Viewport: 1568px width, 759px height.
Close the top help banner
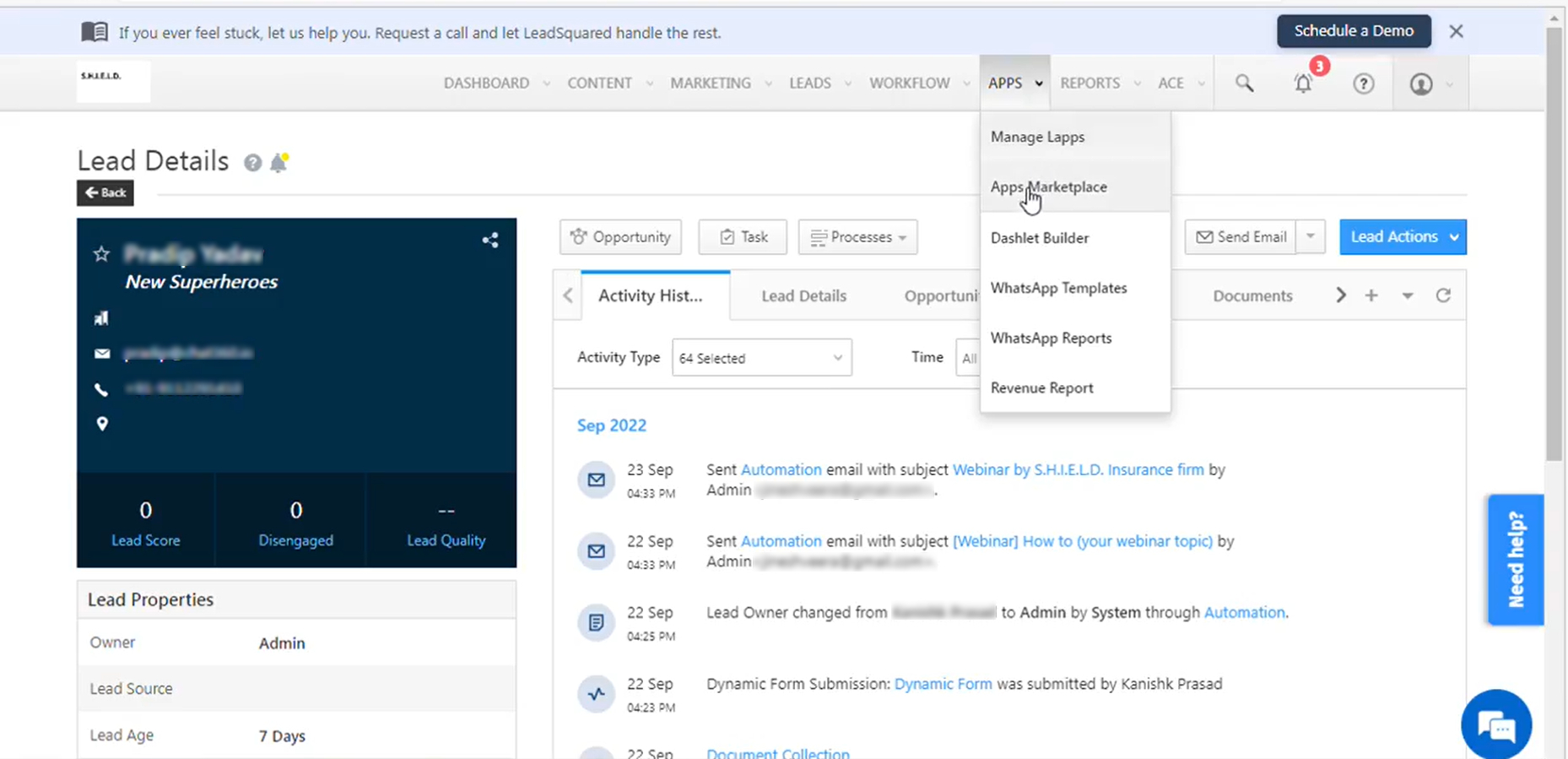1456,31
